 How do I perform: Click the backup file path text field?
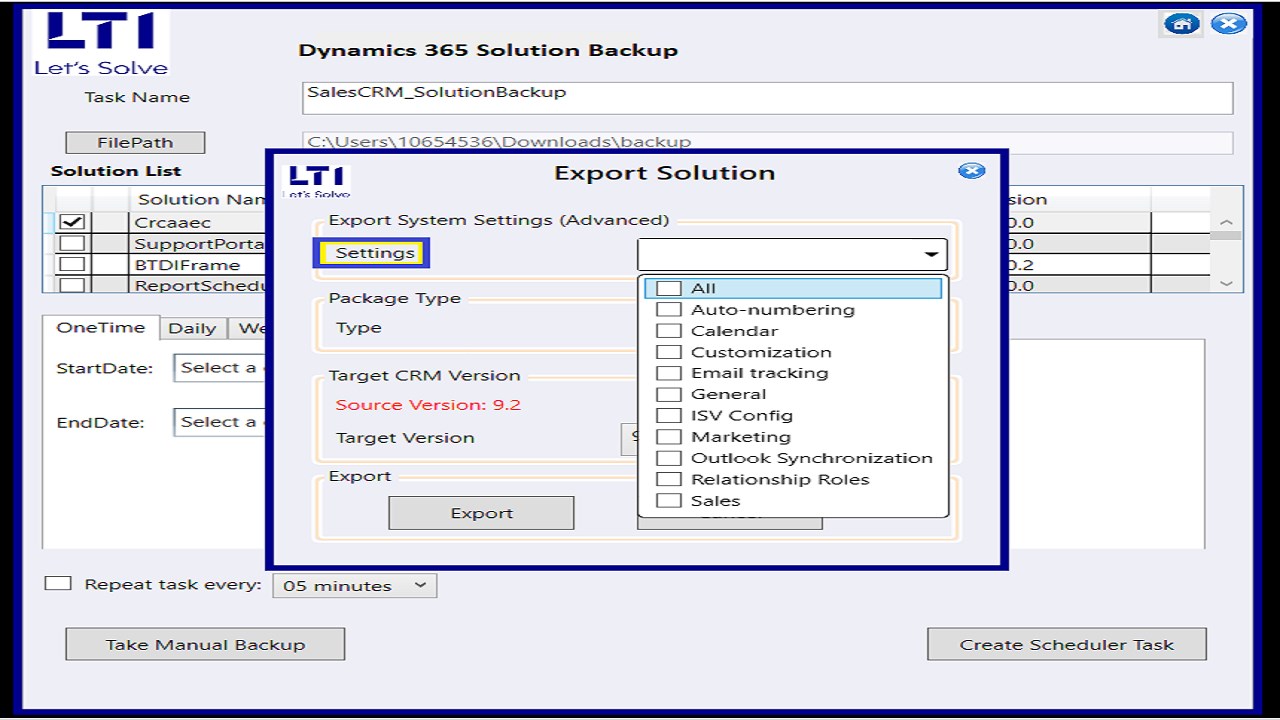(x=768, y=142)
